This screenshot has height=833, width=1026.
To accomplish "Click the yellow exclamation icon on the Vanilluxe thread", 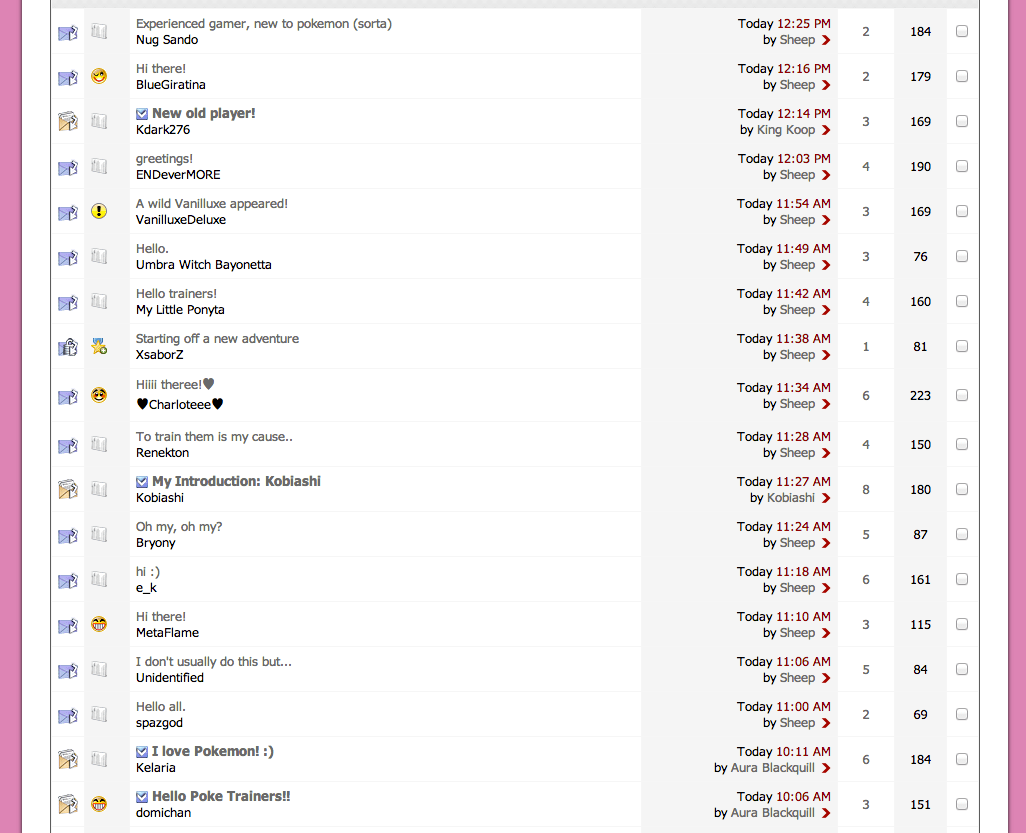I will 99,211.
